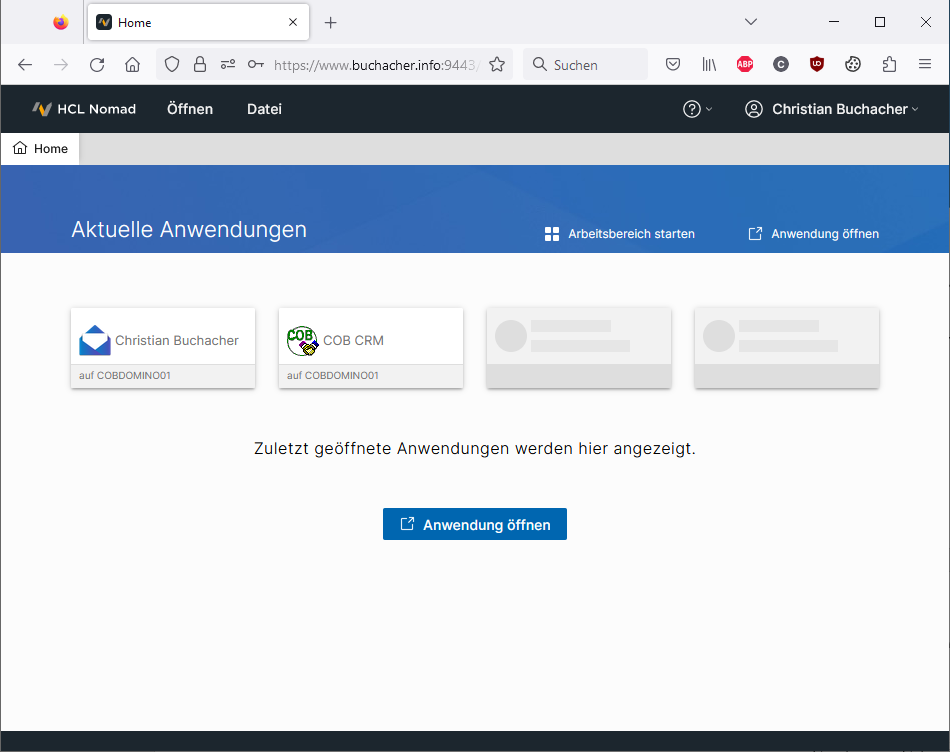Expand the help menu chevron

(x=709, y=109)
